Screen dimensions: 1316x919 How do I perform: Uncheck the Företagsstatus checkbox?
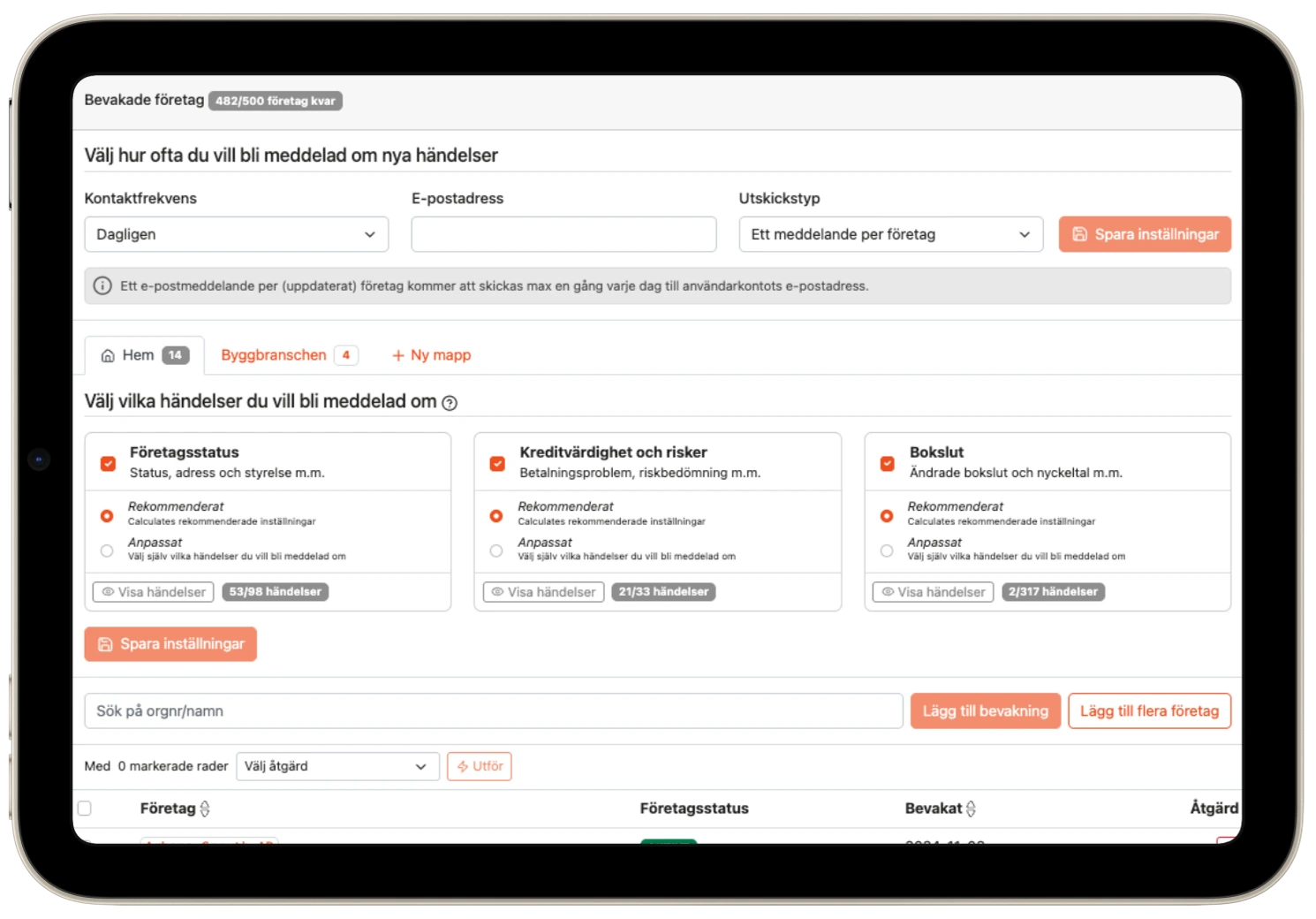(108, 463)
